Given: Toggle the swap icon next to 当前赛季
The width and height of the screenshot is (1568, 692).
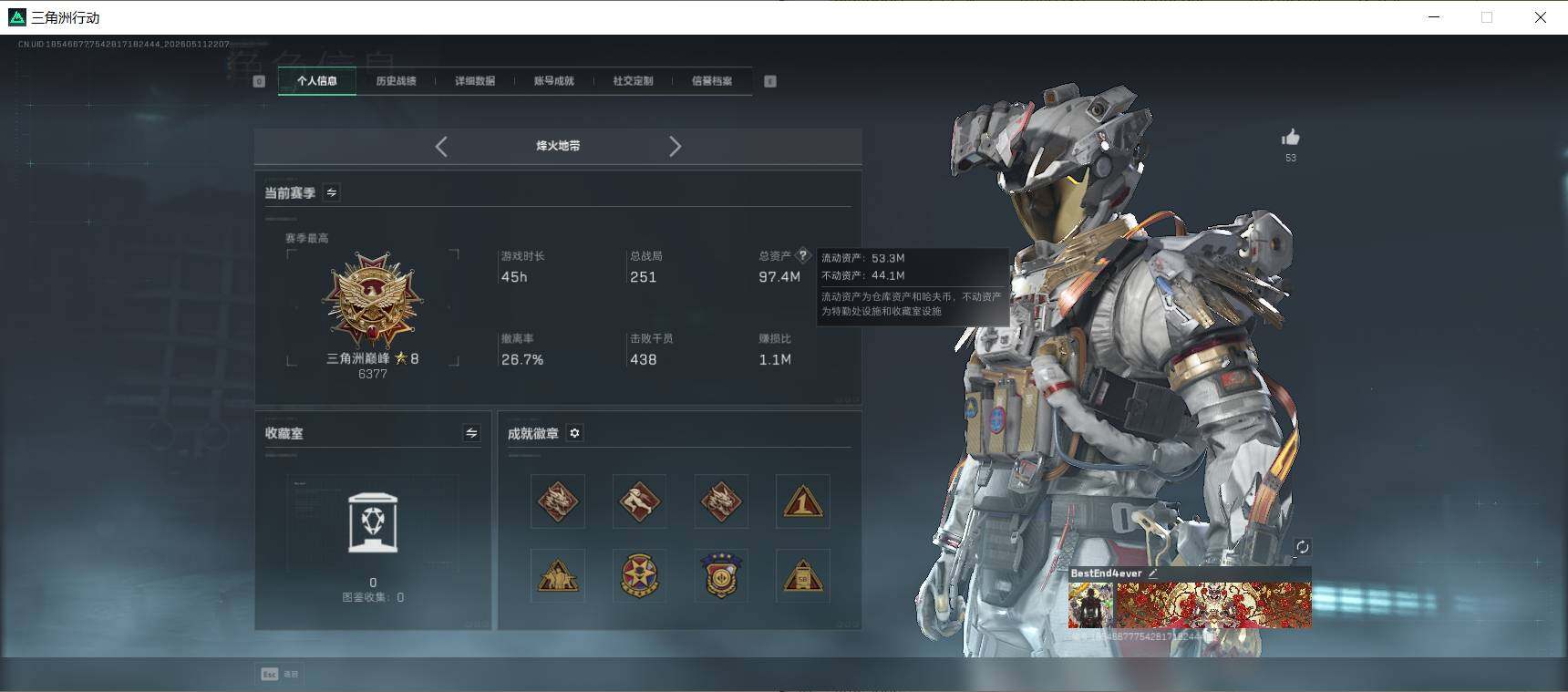Looking at the screenshot, I should point(332,192).
